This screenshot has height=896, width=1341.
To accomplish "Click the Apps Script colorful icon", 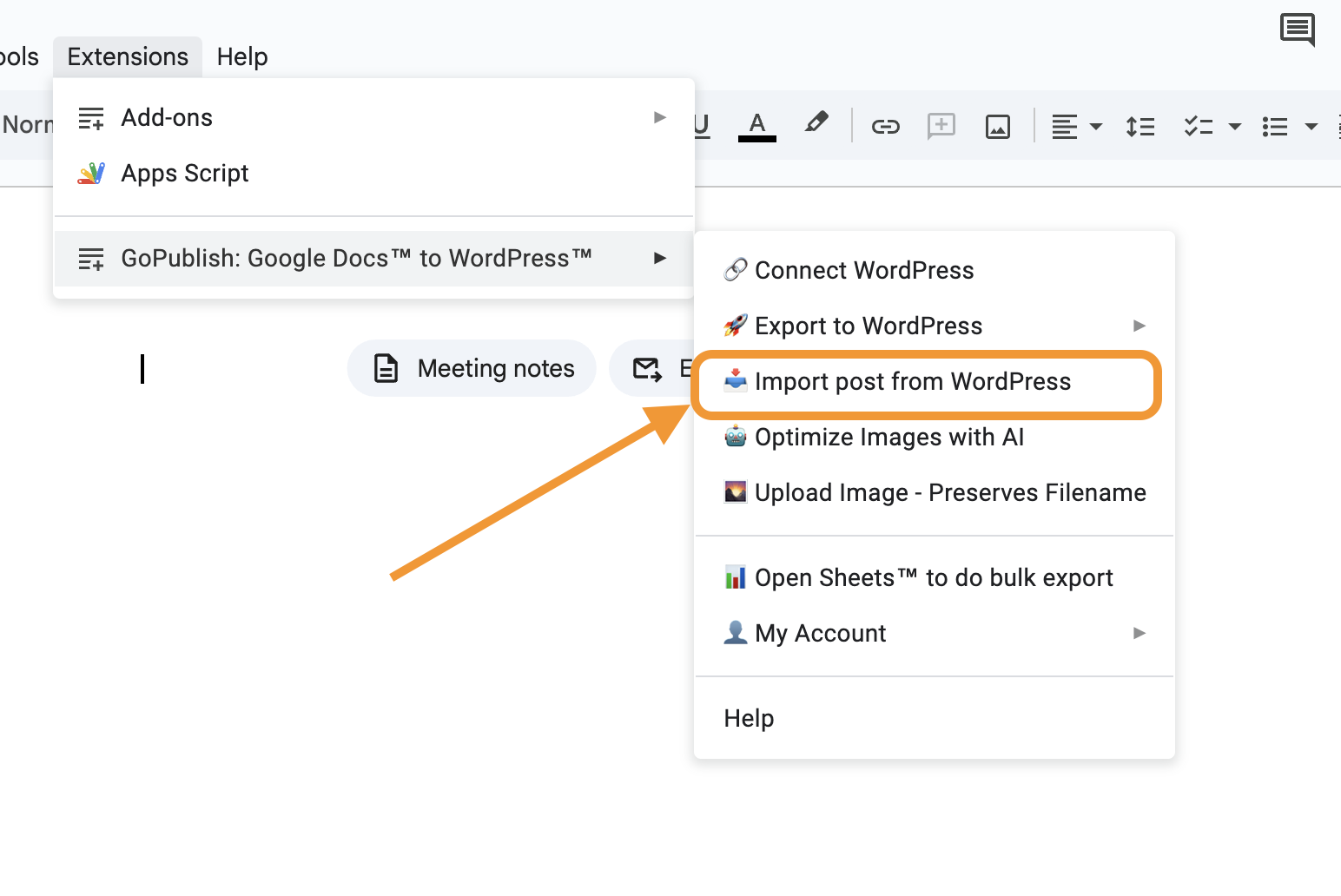I will (x=91, y=174).
